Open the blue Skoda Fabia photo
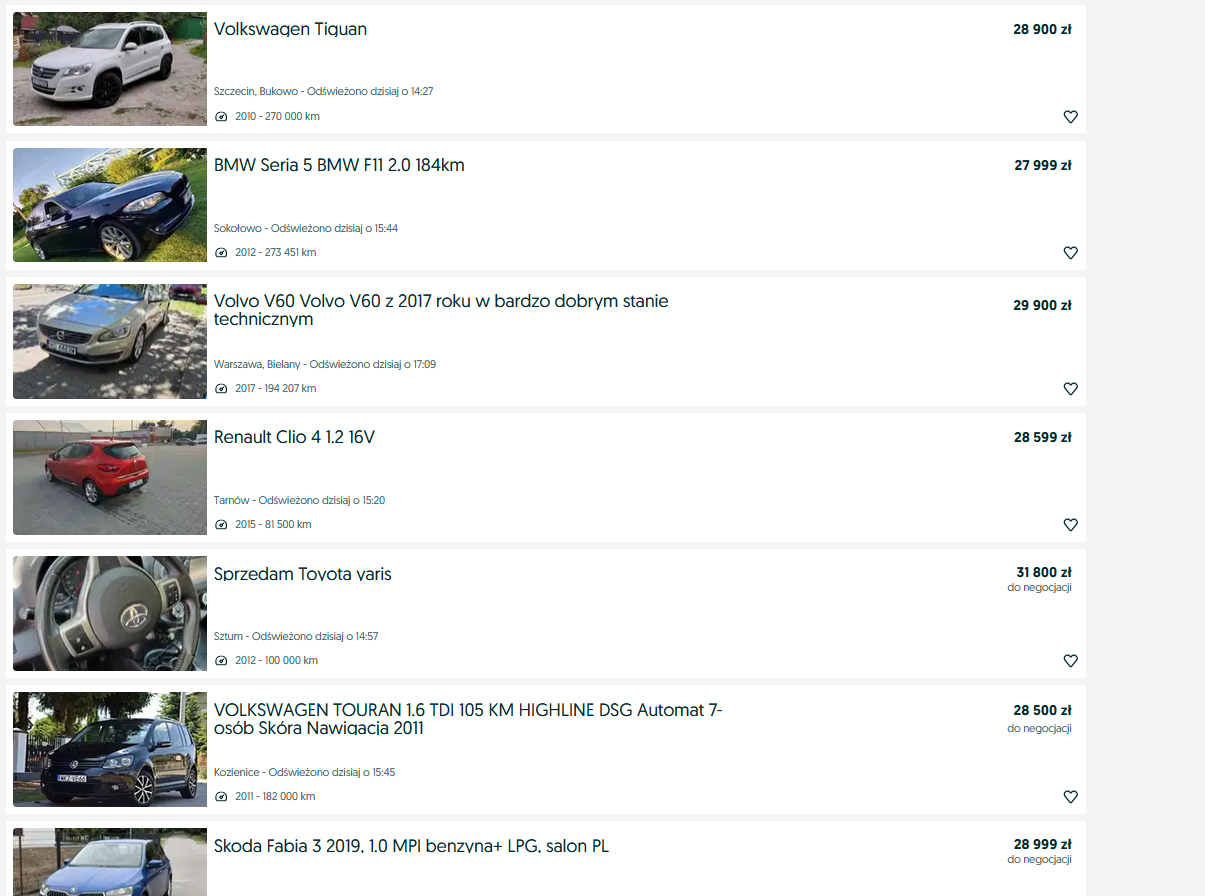1205x896 pixels. point(110,862)
